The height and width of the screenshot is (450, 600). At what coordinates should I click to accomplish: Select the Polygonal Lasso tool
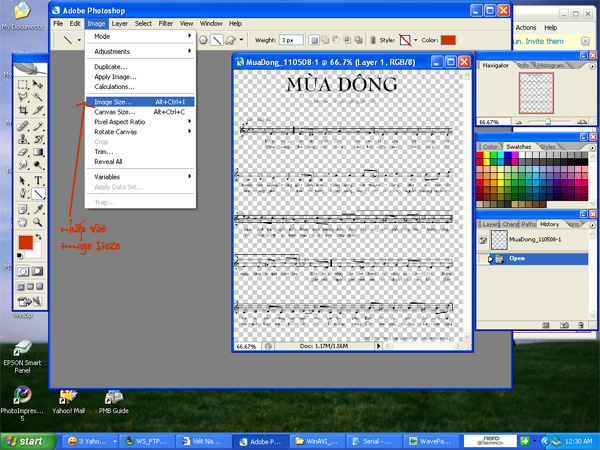pos(23,97)
